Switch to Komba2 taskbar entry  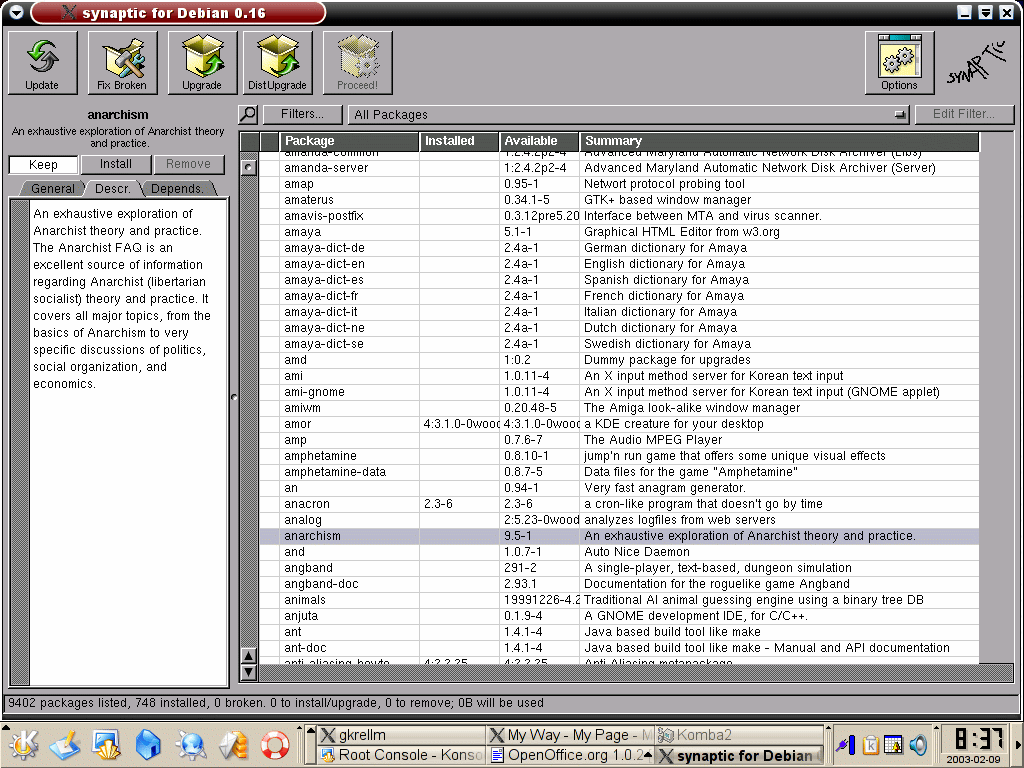(x=739, y=735)
